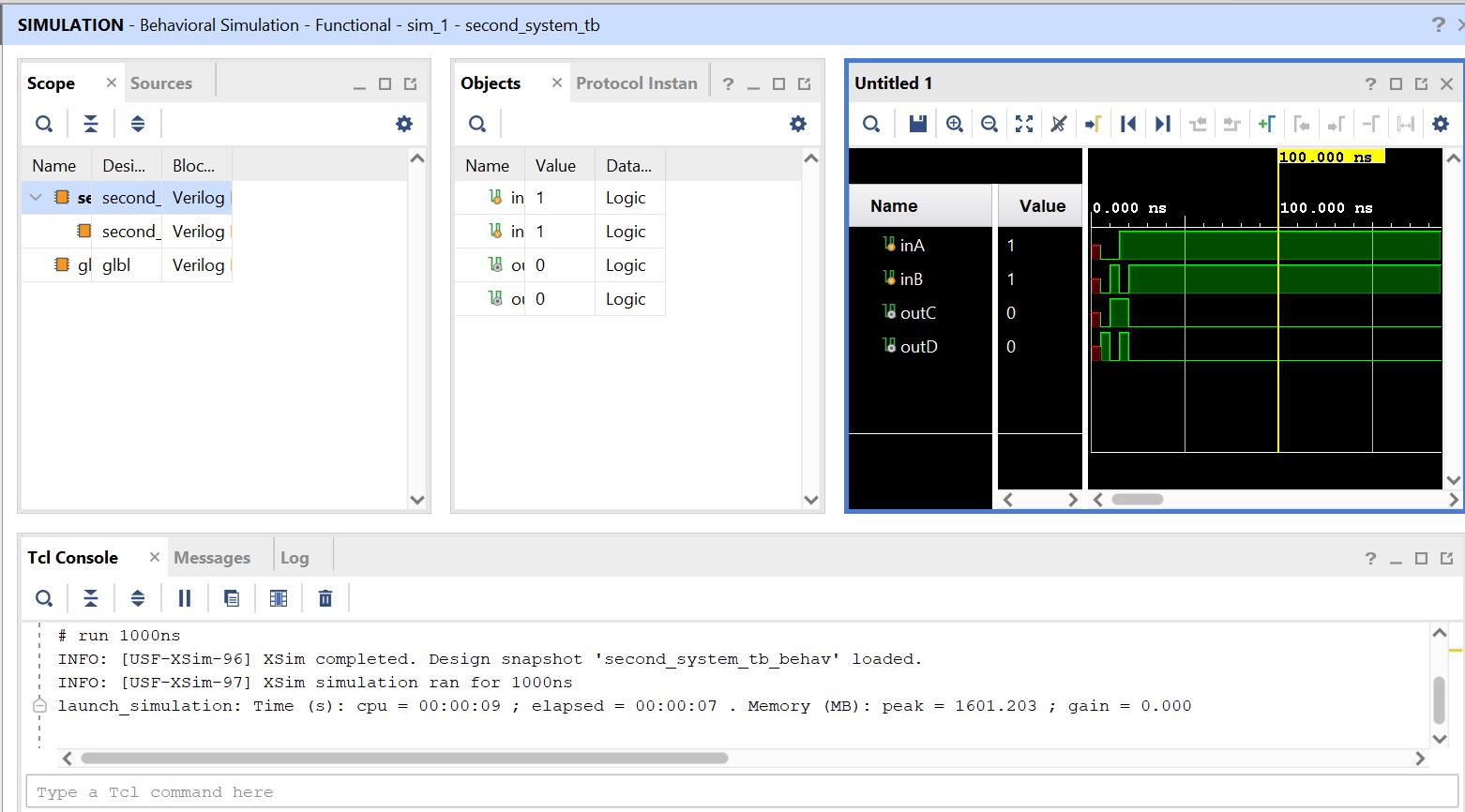Screen dimensions: 1465x812
Task: Expand all items in Tcl Console
Action: coord(138,598)
